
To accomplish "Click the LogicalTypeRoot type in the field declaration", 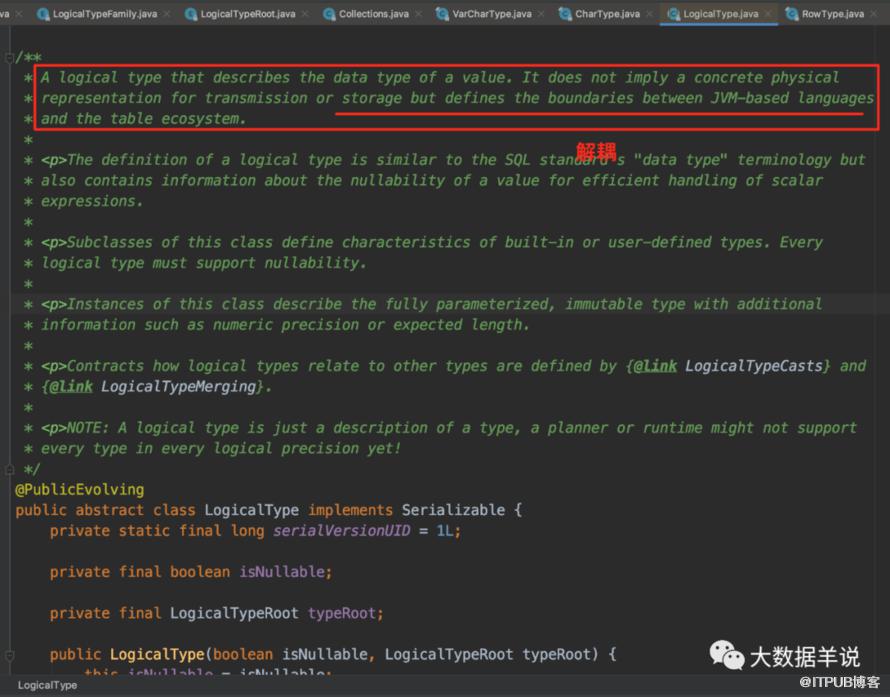I will pos(234,613).
